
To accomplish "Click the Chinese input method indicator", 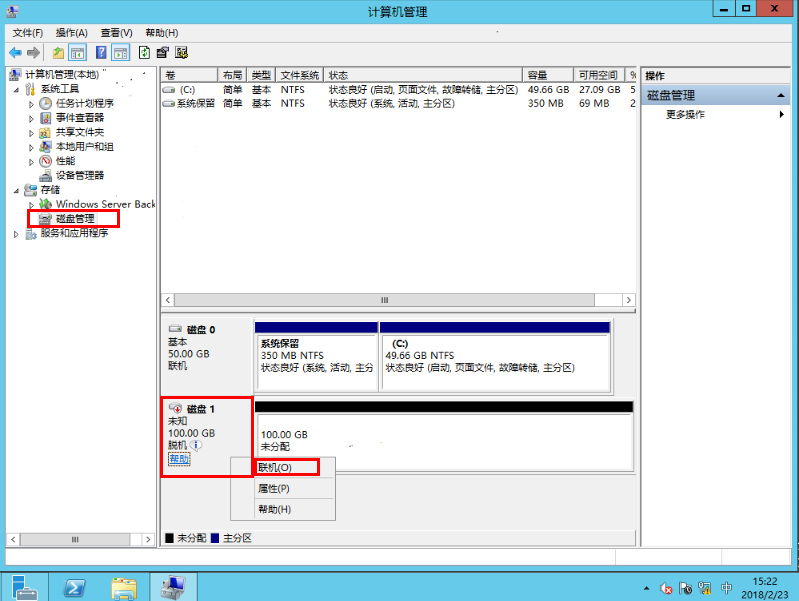I will (x=726, y=588).
